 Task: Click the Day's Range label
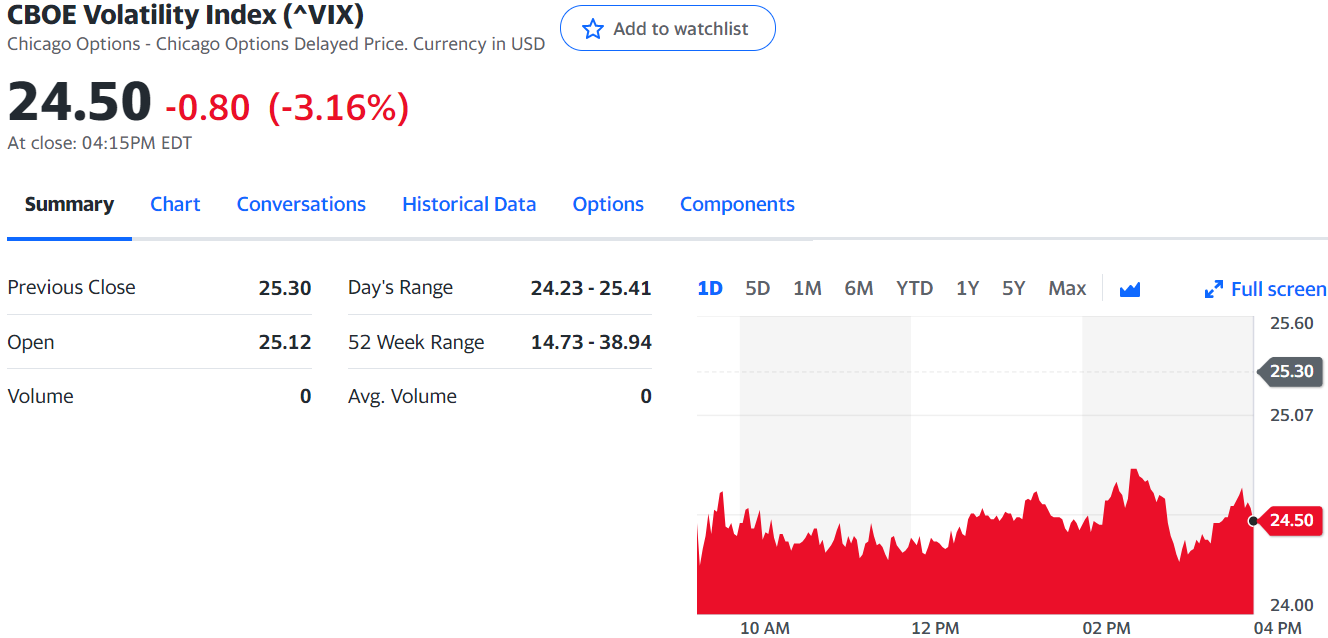(x=400, y=288)
